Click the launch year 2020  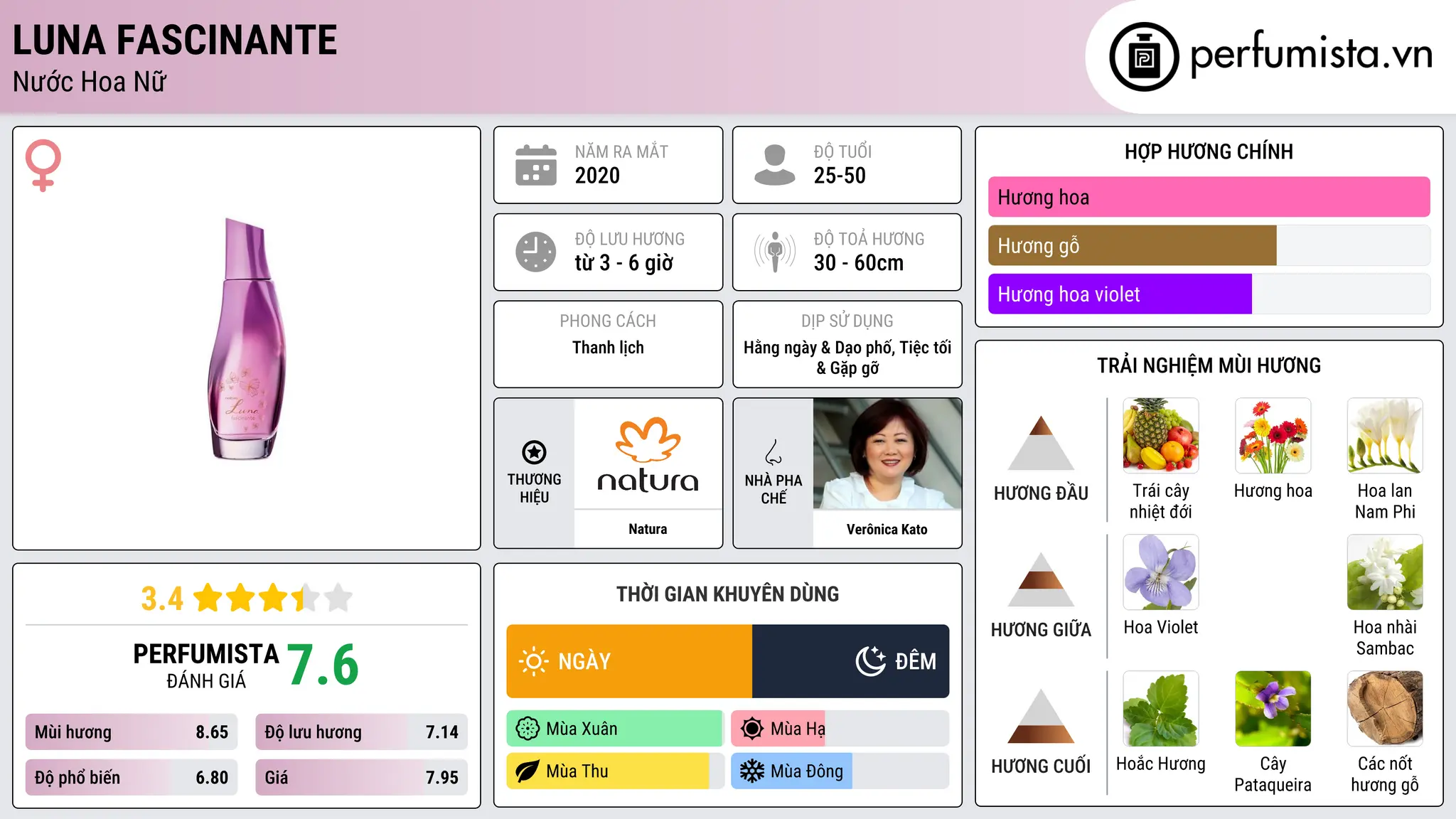tap(597, 176)
